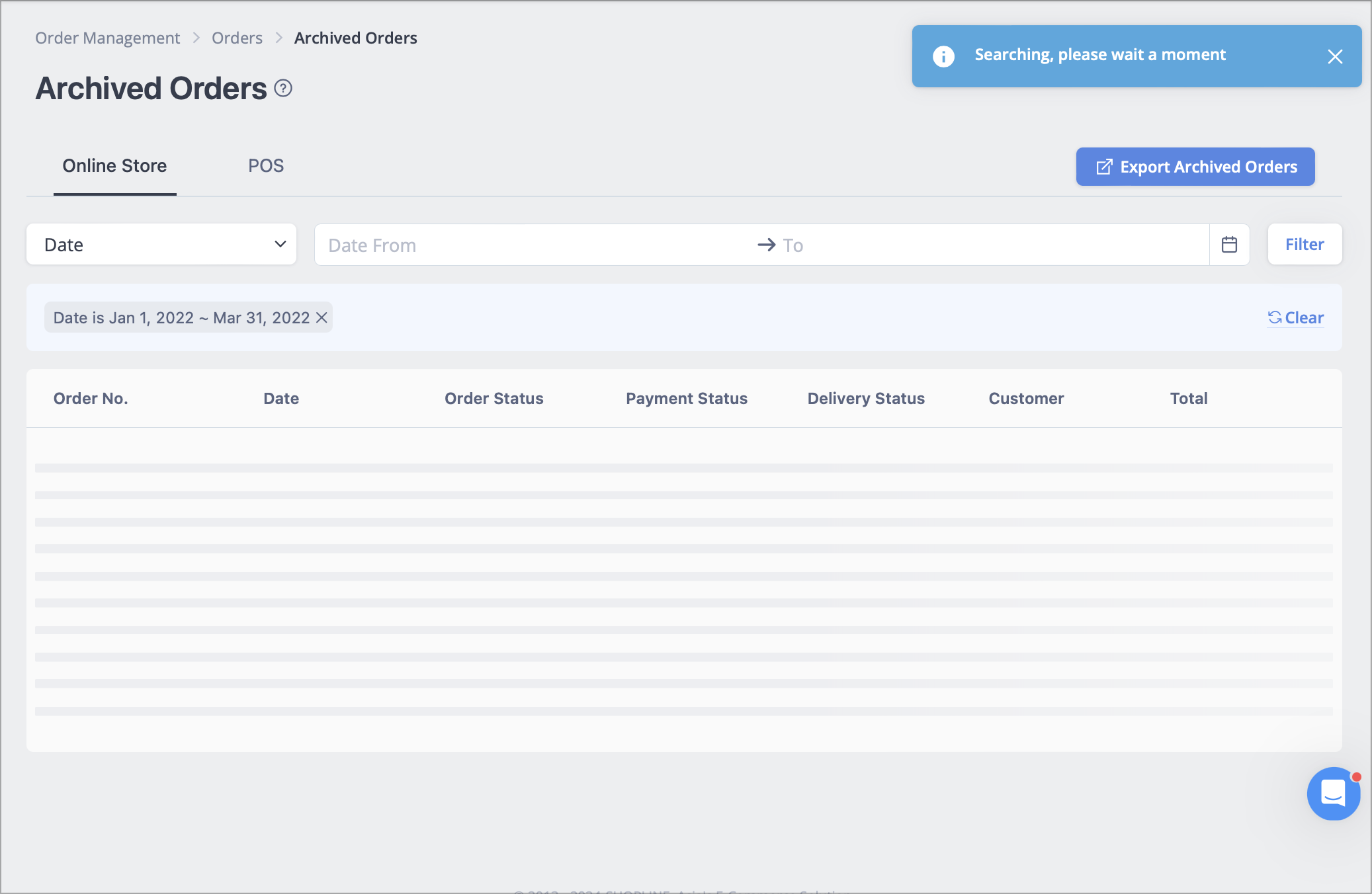Click the Archived Orders breadcrumb text
The height and width of the screenshot is (894, 1372).
(356, 38)
